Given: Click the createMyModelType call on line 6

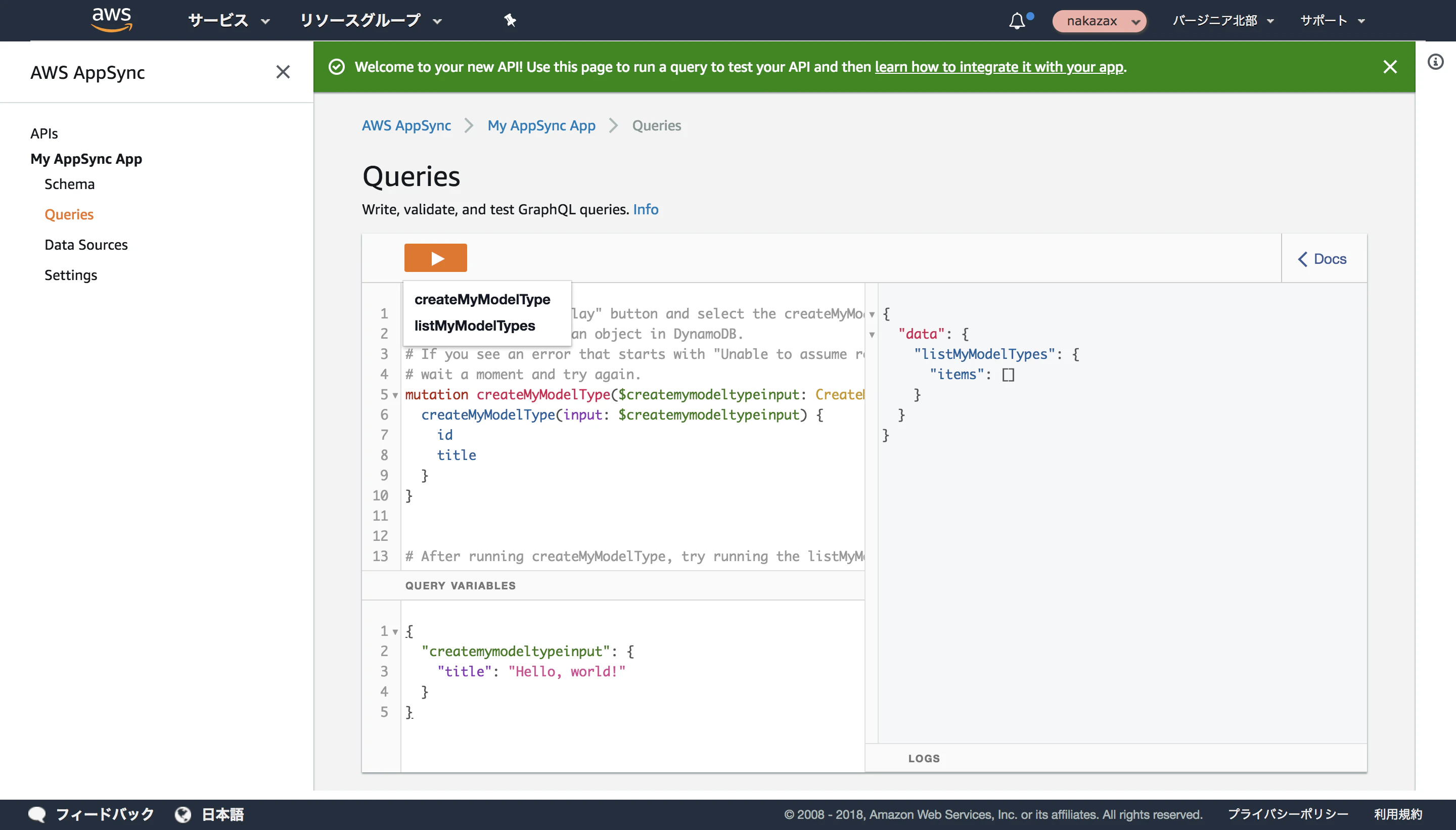Looking at the screenshot, I should coord(488,415).
